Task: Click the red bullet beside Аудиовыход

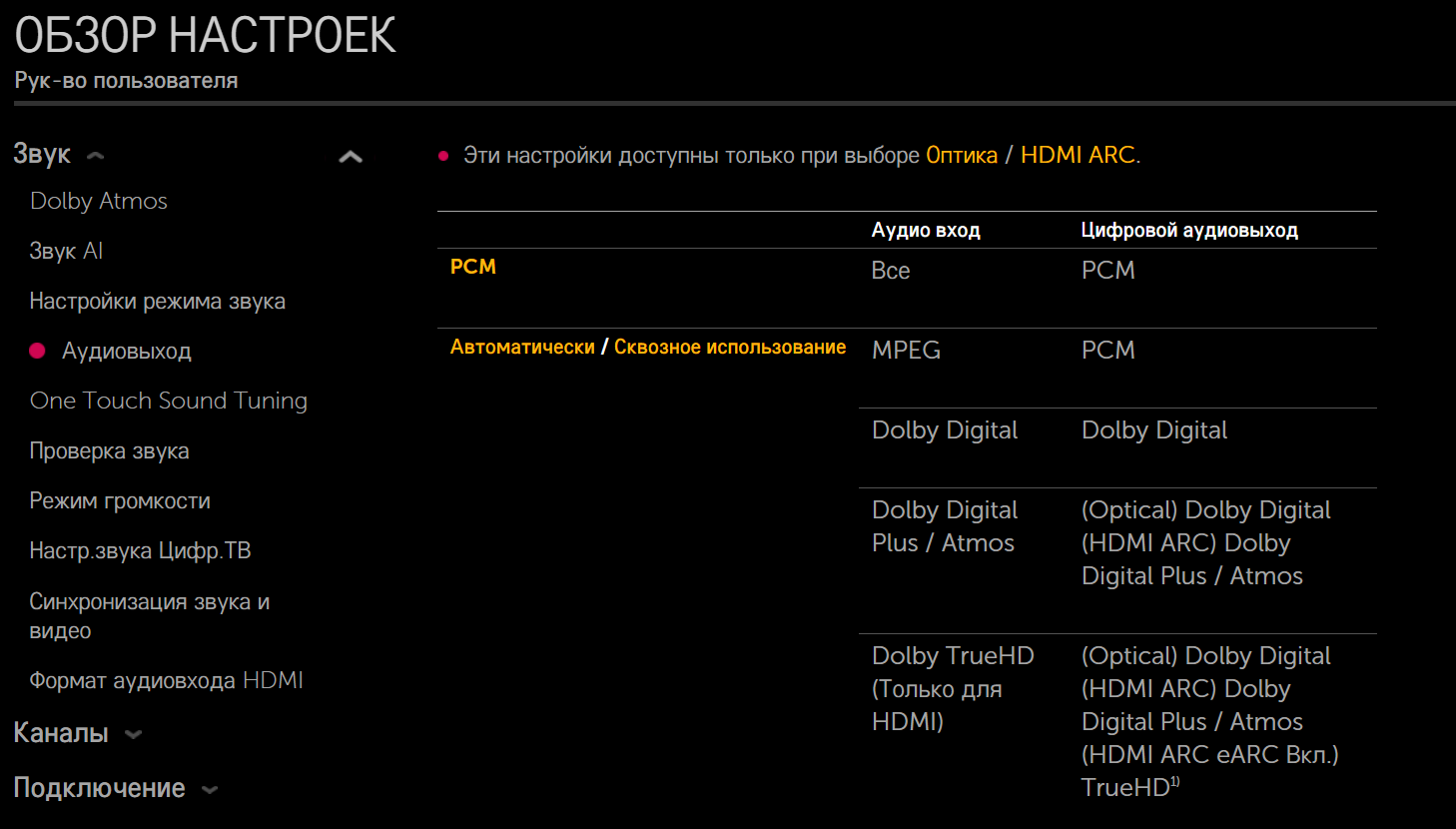Action: pyautogui.click(x=38, y=351)
